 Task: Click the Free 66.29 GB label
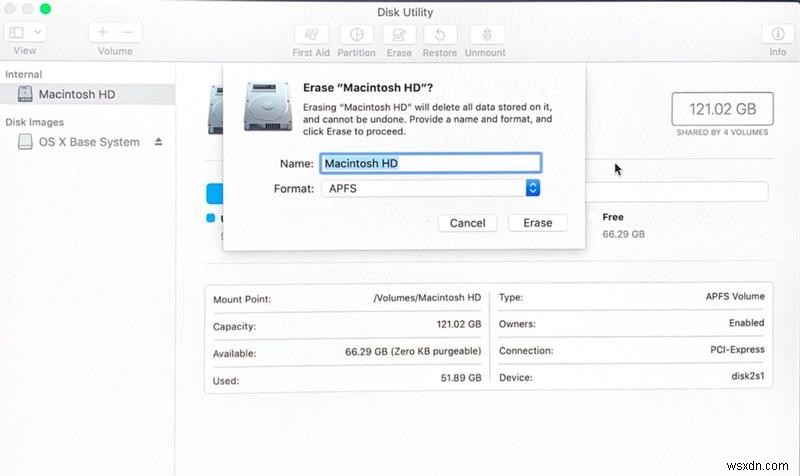623,226
